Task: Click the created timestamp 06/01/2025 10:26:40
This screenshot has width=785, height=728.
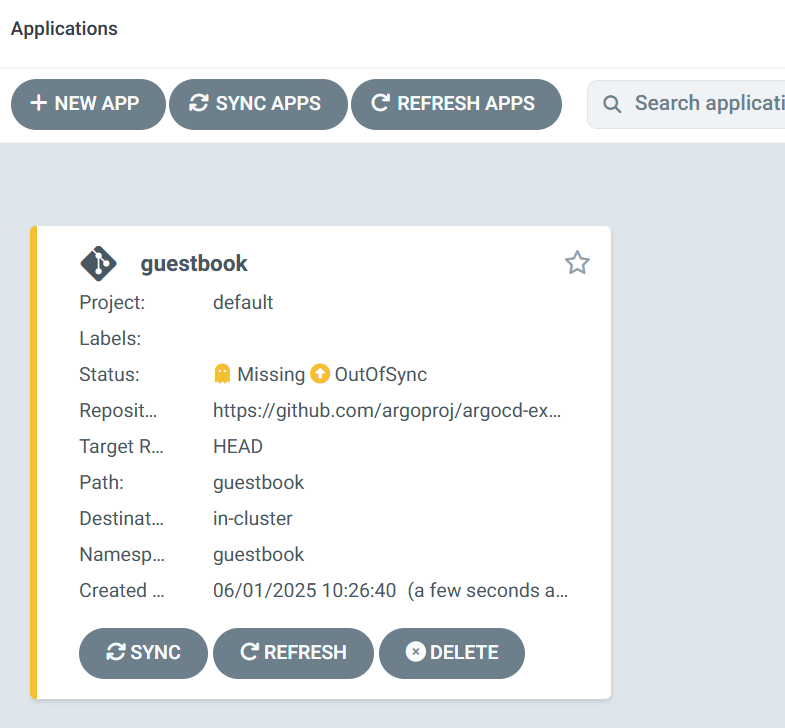Action: pyautogui.click(x=304, y=591)
